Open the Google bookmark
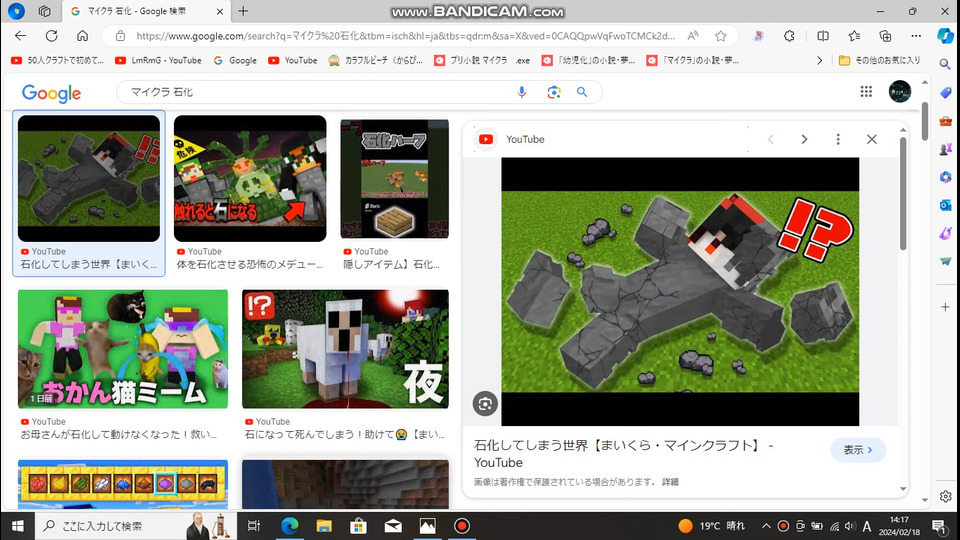 [235, 60]
